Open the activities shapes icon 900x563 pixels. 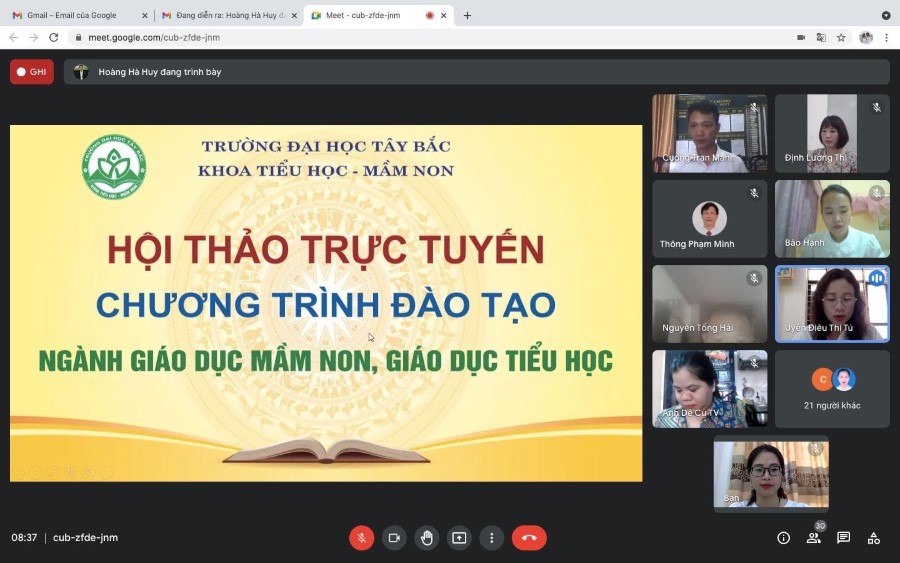click(874, 538)
